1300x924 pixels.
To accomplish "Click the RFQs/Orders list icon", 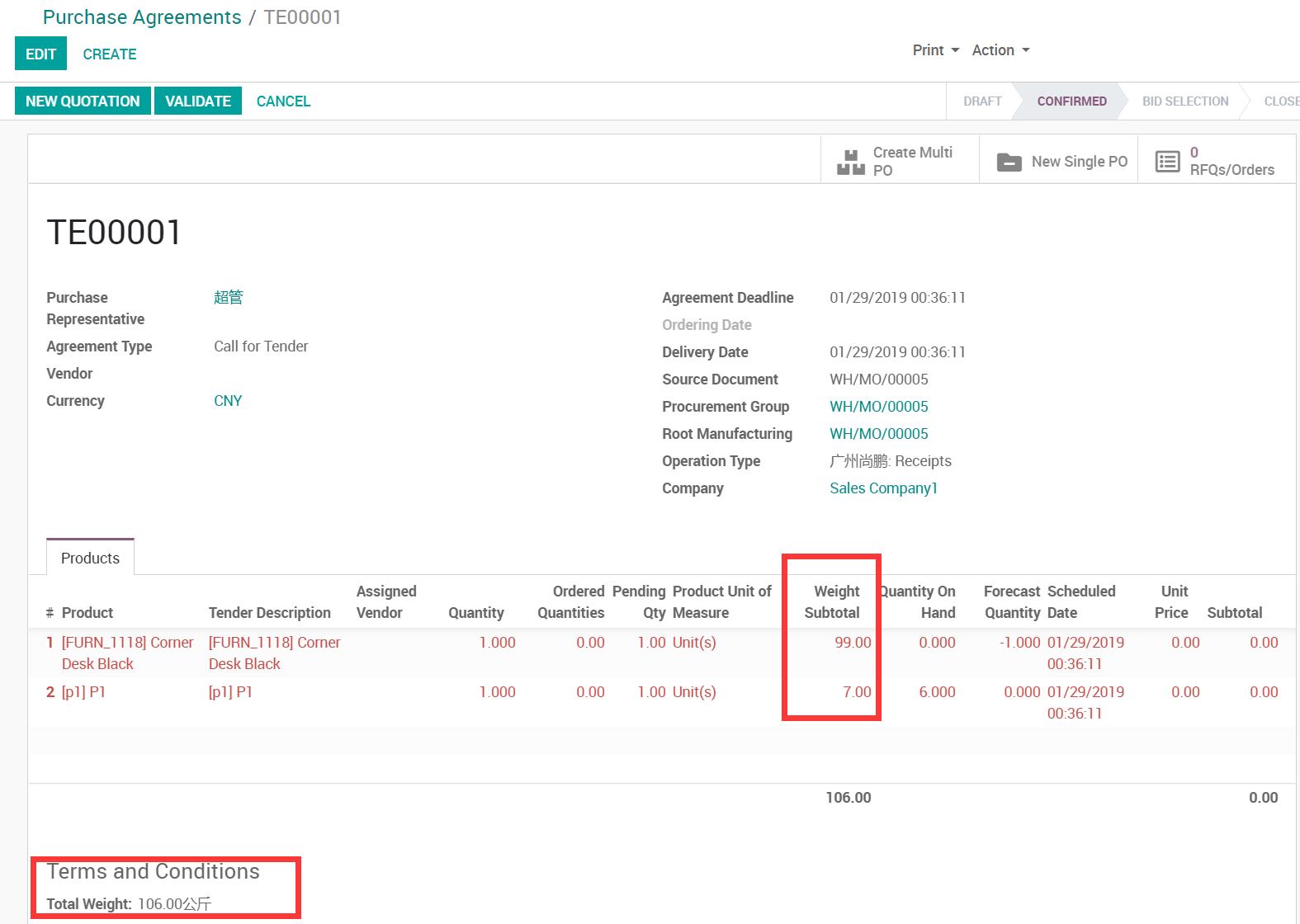I will pos(1167,162).
